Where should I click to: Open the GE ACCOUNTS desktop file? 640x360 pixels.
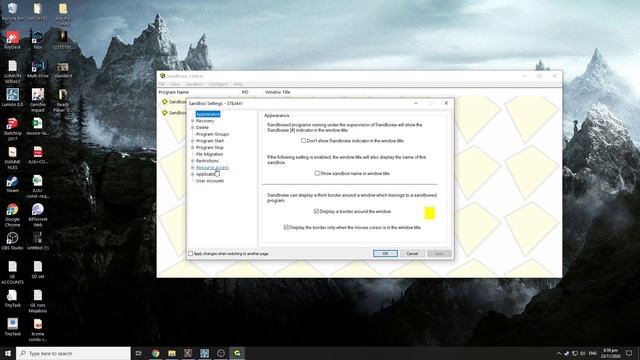pyautogui.click(x=12, y=272)
